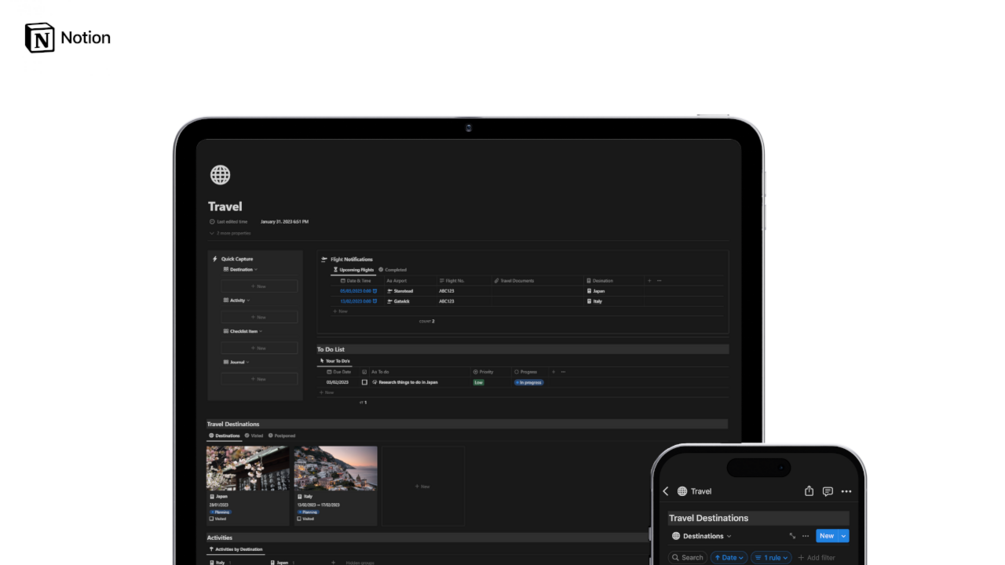Add a new row in To Do list

327,392
